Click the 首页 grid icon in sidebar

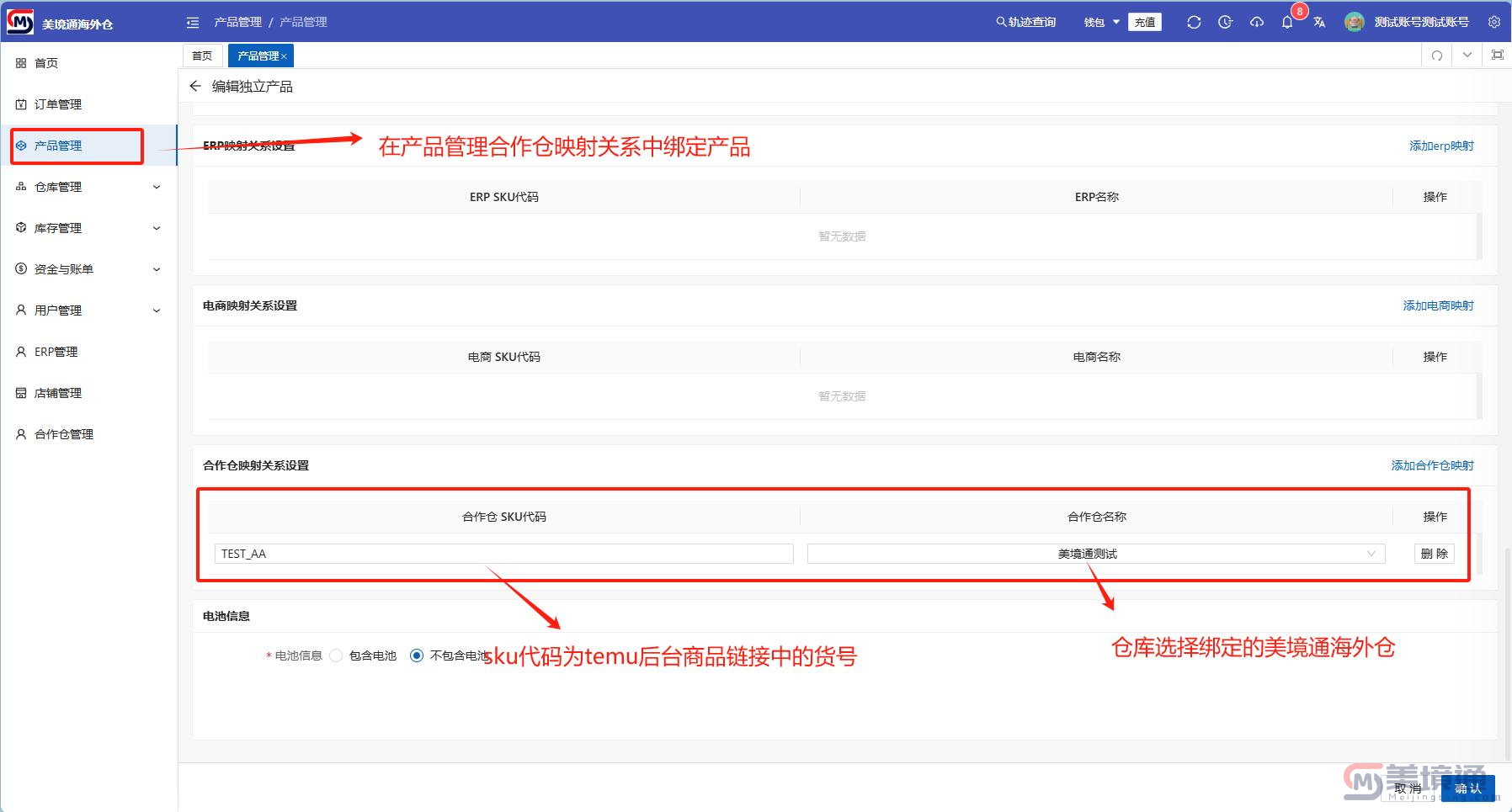21,63
